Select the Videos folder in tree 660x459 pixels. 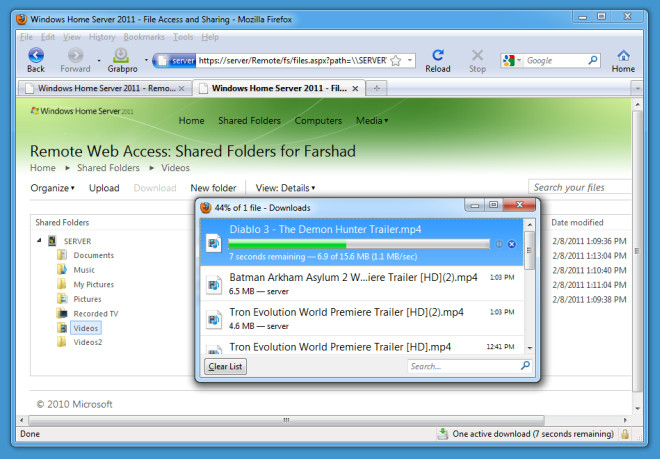[85, 328]
